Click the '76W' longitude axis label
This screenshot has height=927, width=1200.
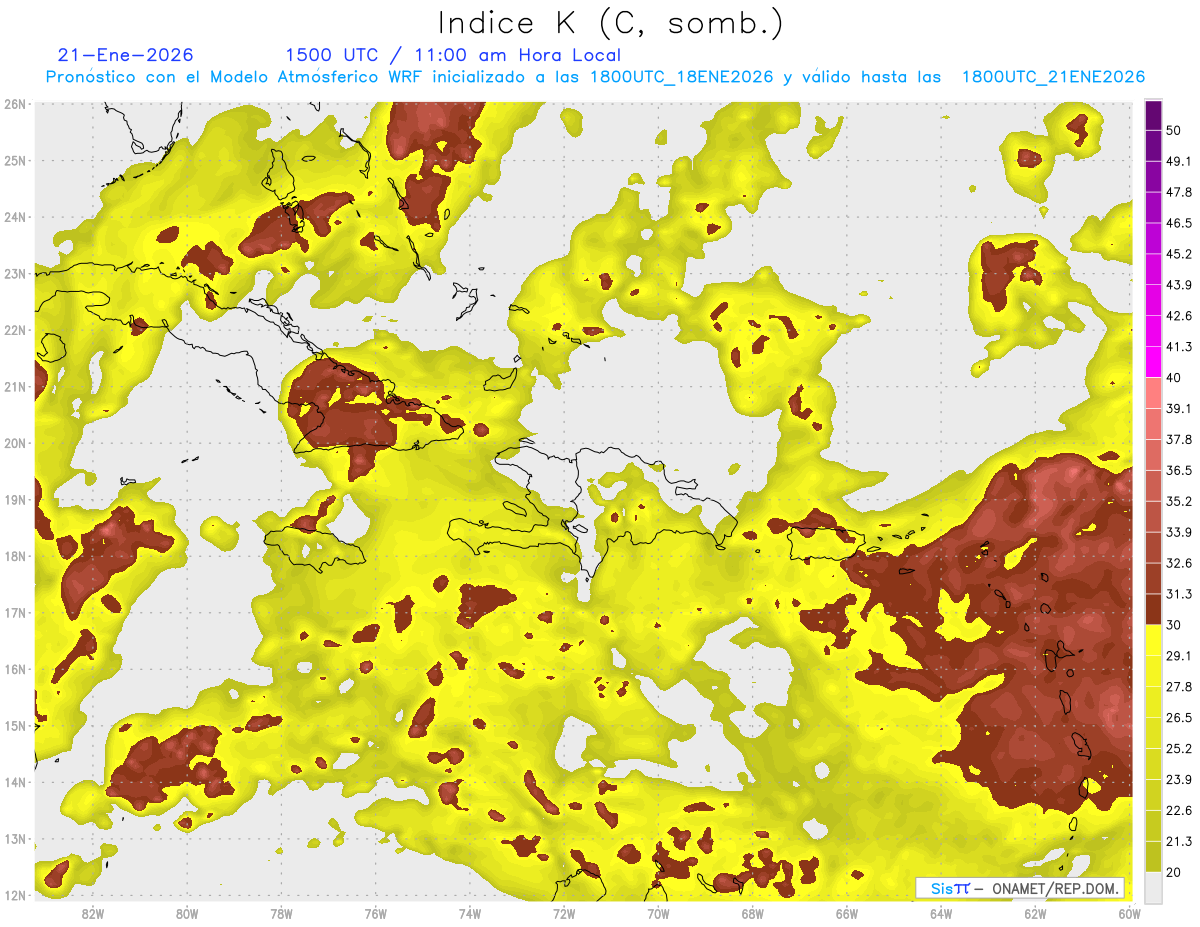point(376,913)
